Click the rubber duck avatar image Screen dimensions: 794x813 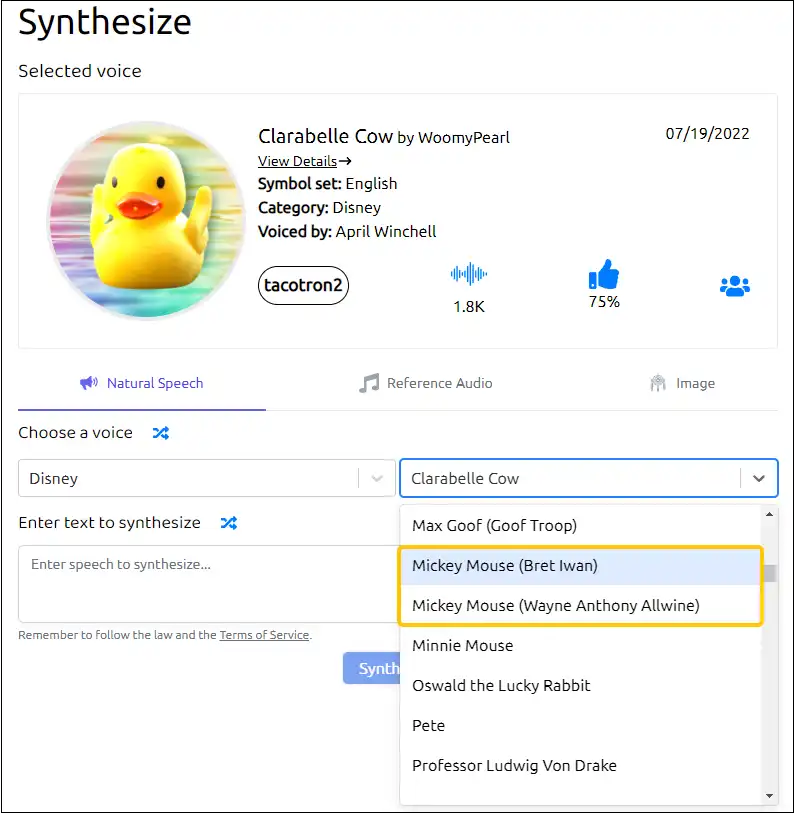(146, 220)
